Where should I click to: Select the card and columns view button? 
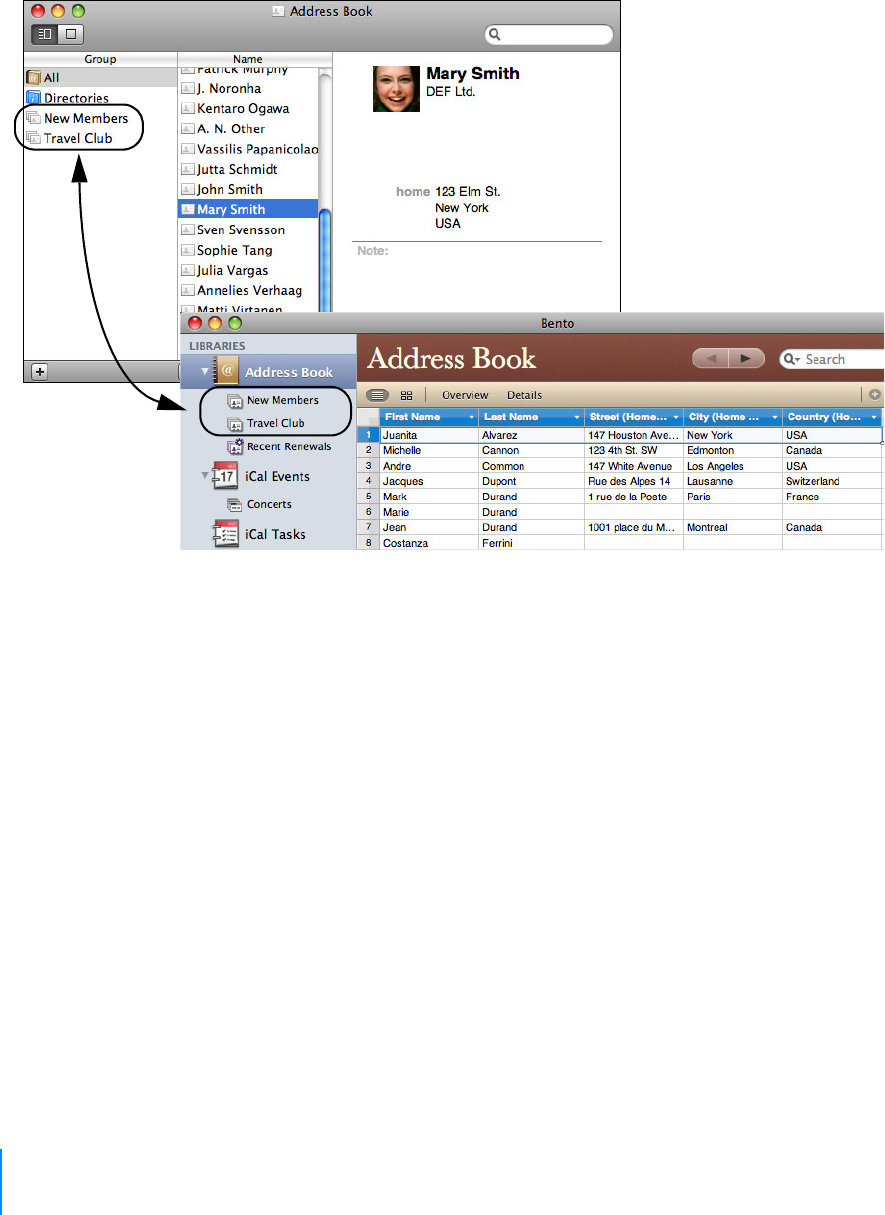[x=45, y=34]
